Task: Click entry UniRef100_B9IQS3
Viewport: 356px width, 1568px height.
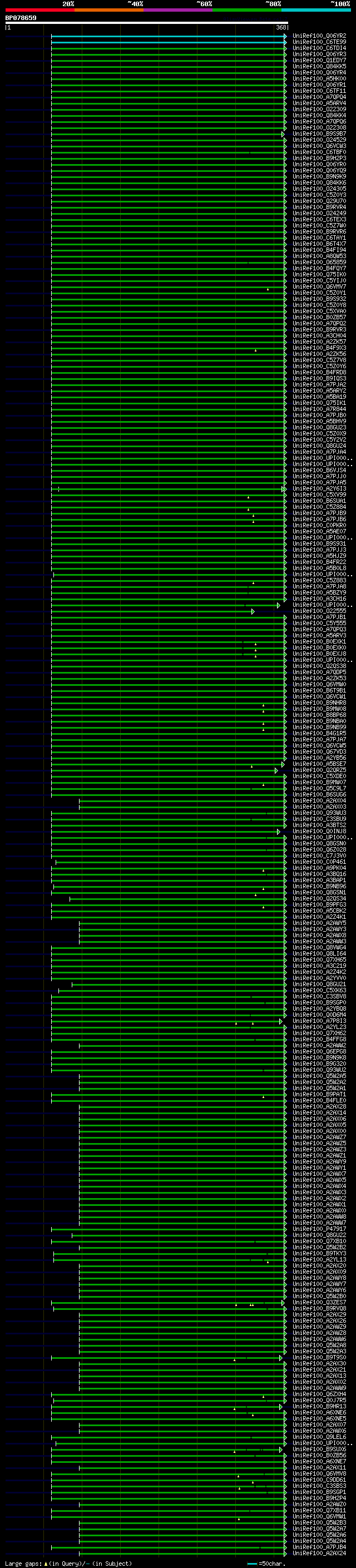Action: tap(319, 379)
